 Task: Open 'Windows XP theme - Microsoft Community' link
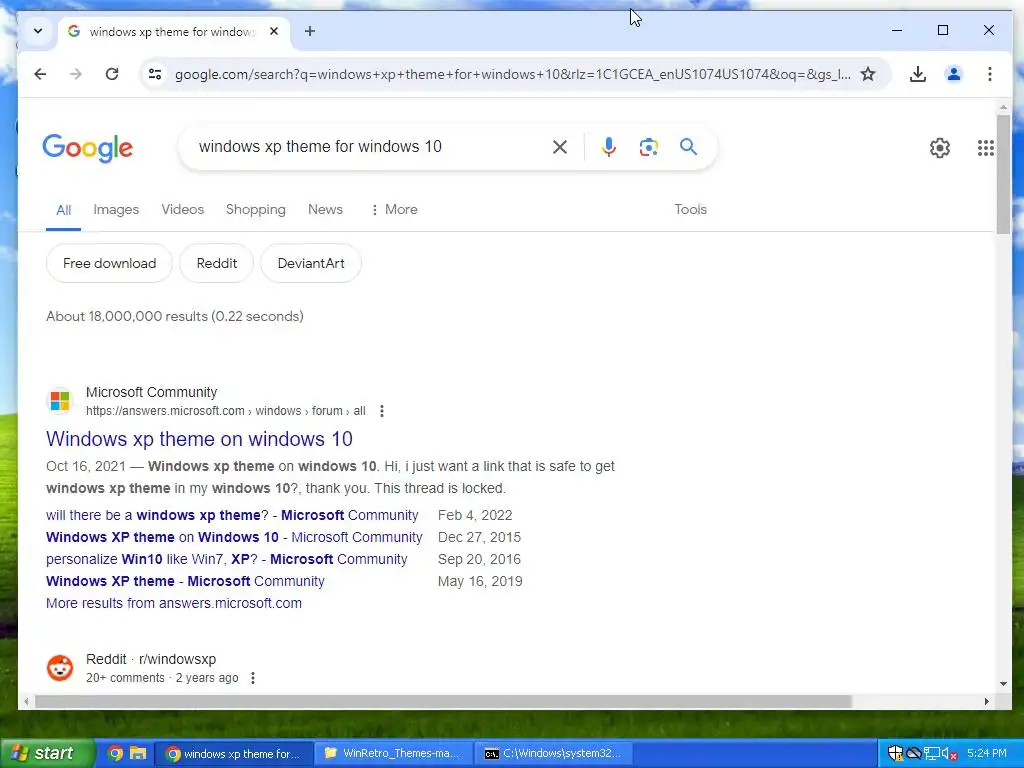pos(185,581)
